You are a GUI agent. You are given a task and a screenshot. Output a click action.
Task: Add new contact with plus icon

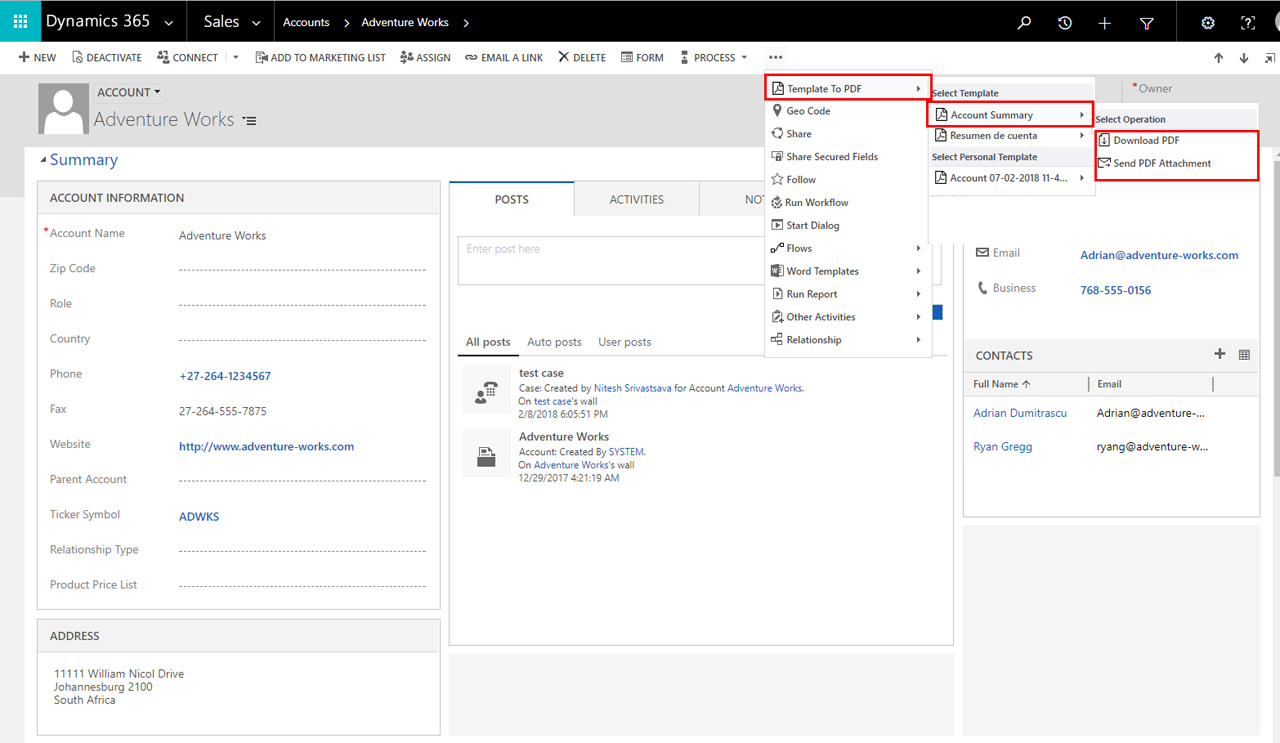coord(1219,354)
